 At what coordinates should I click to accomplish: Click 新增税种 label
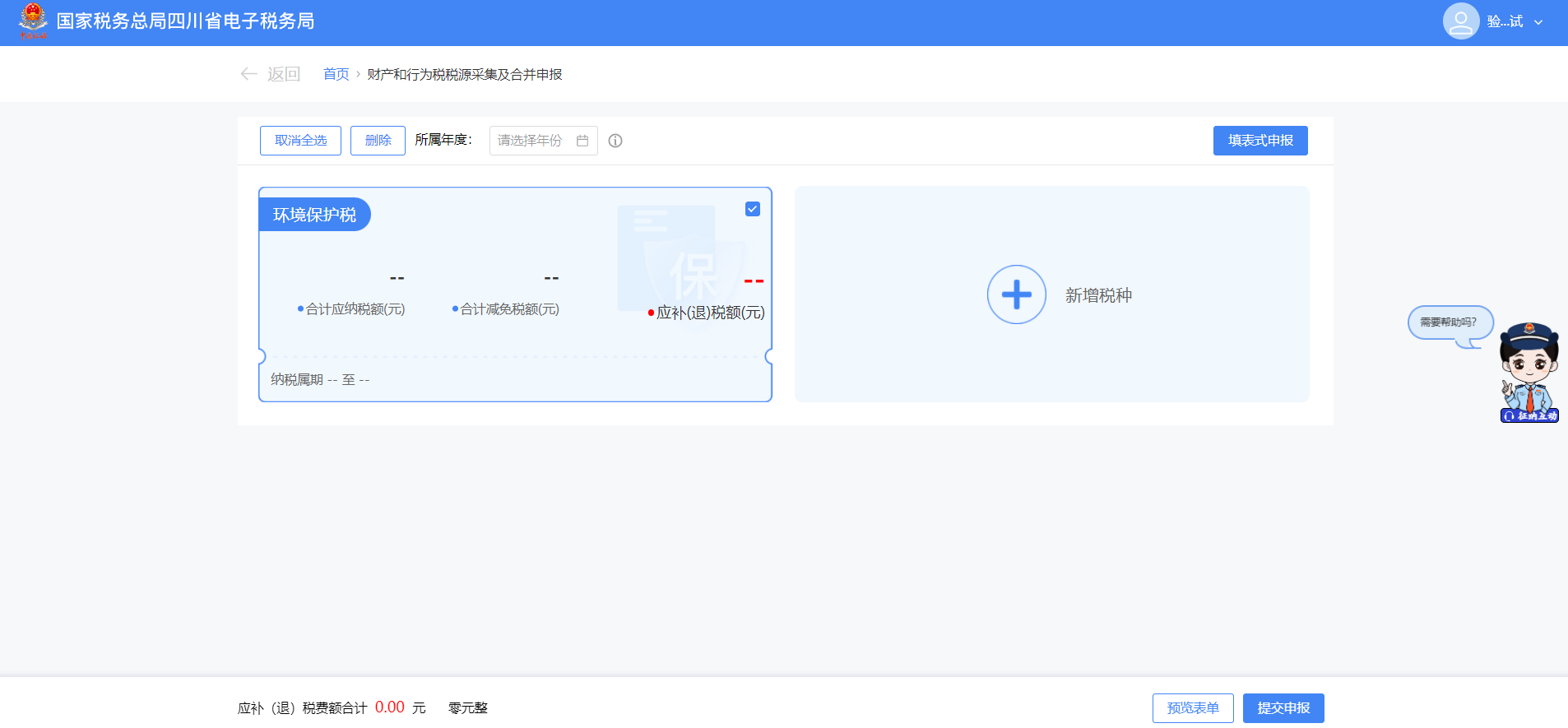[1099, 295]
